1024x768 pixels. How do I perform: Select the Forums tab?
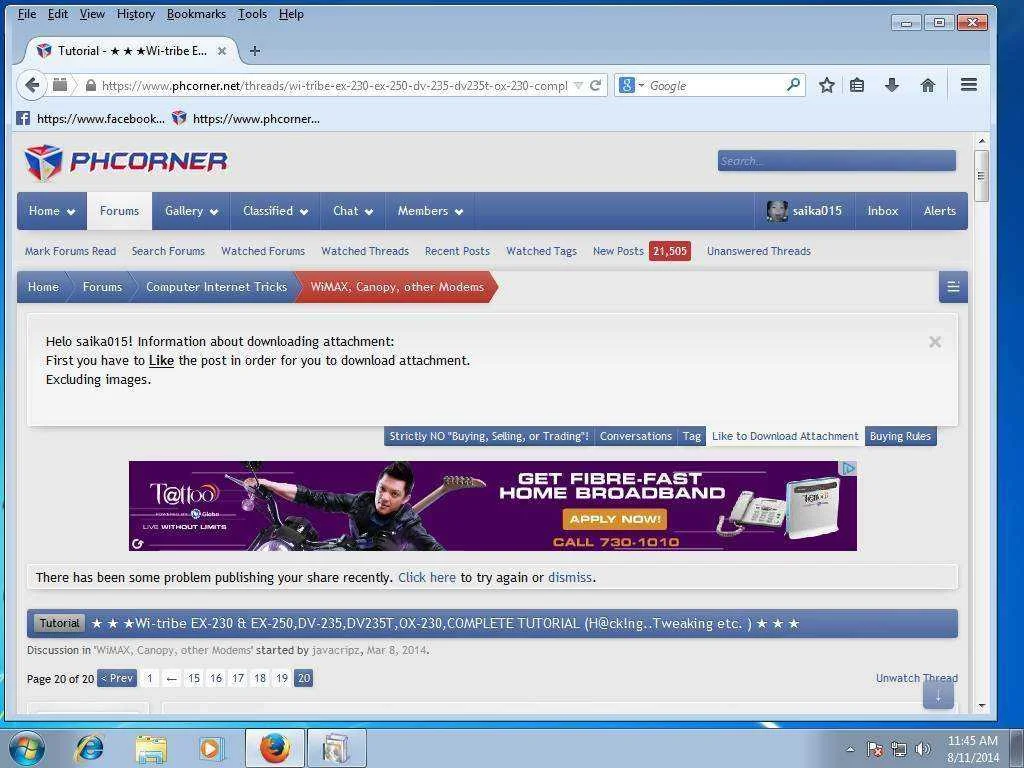click(x=120, y=211)
